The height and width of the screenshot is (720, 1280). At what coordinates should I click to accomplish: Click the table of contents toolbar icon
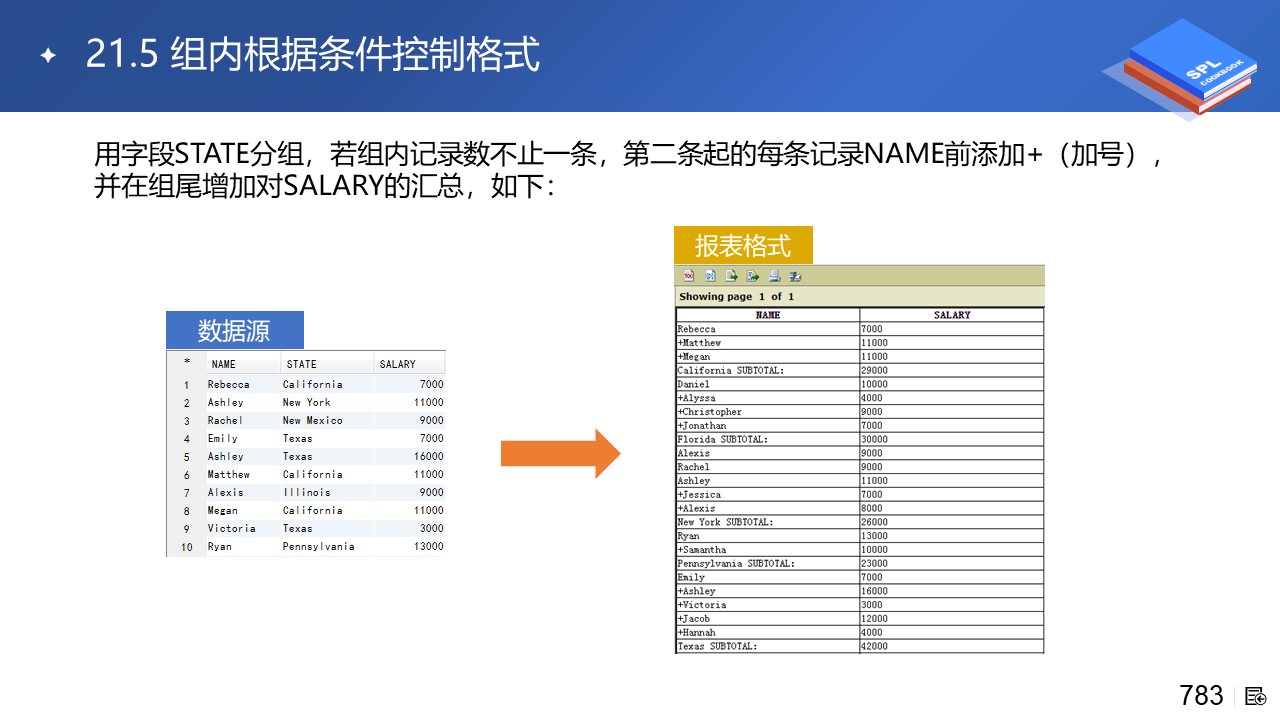[x=689, y=276]
